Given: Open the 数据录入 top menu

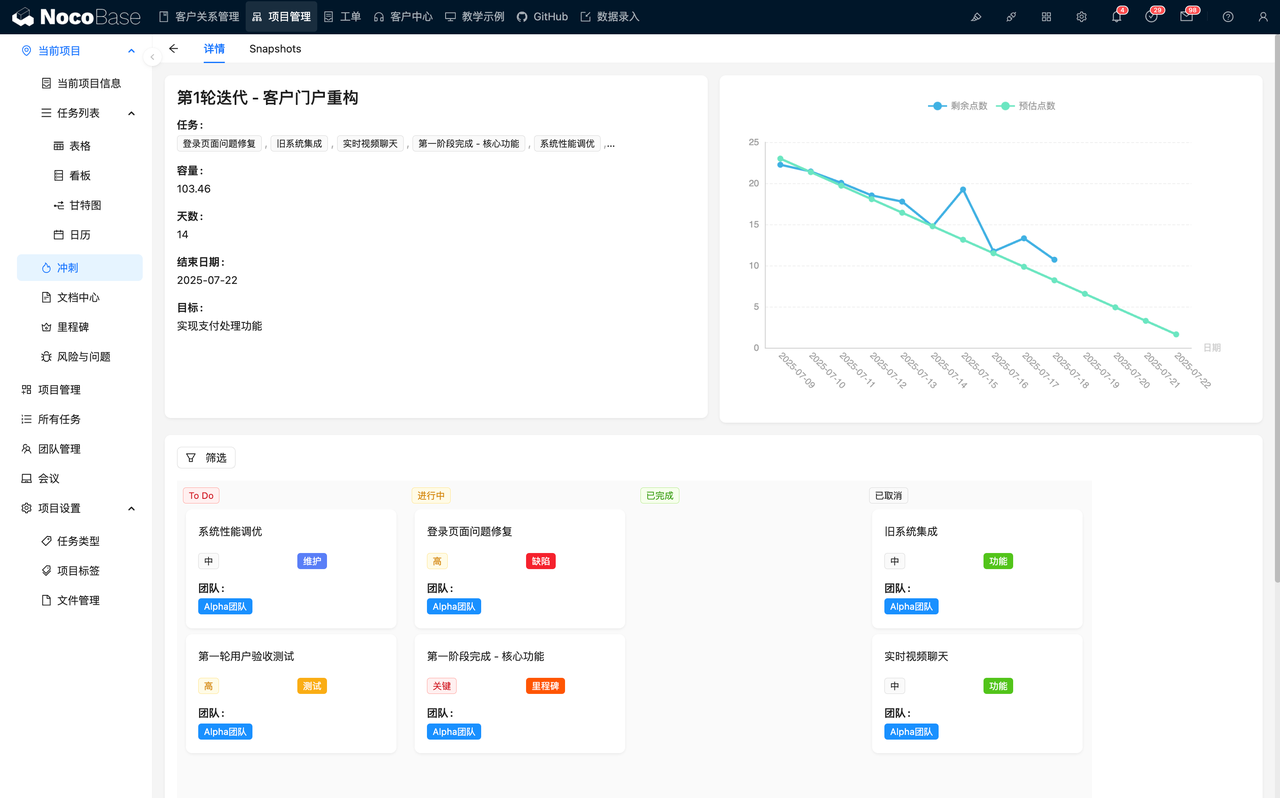Looking at the screenshot, I should pos(609,17).
